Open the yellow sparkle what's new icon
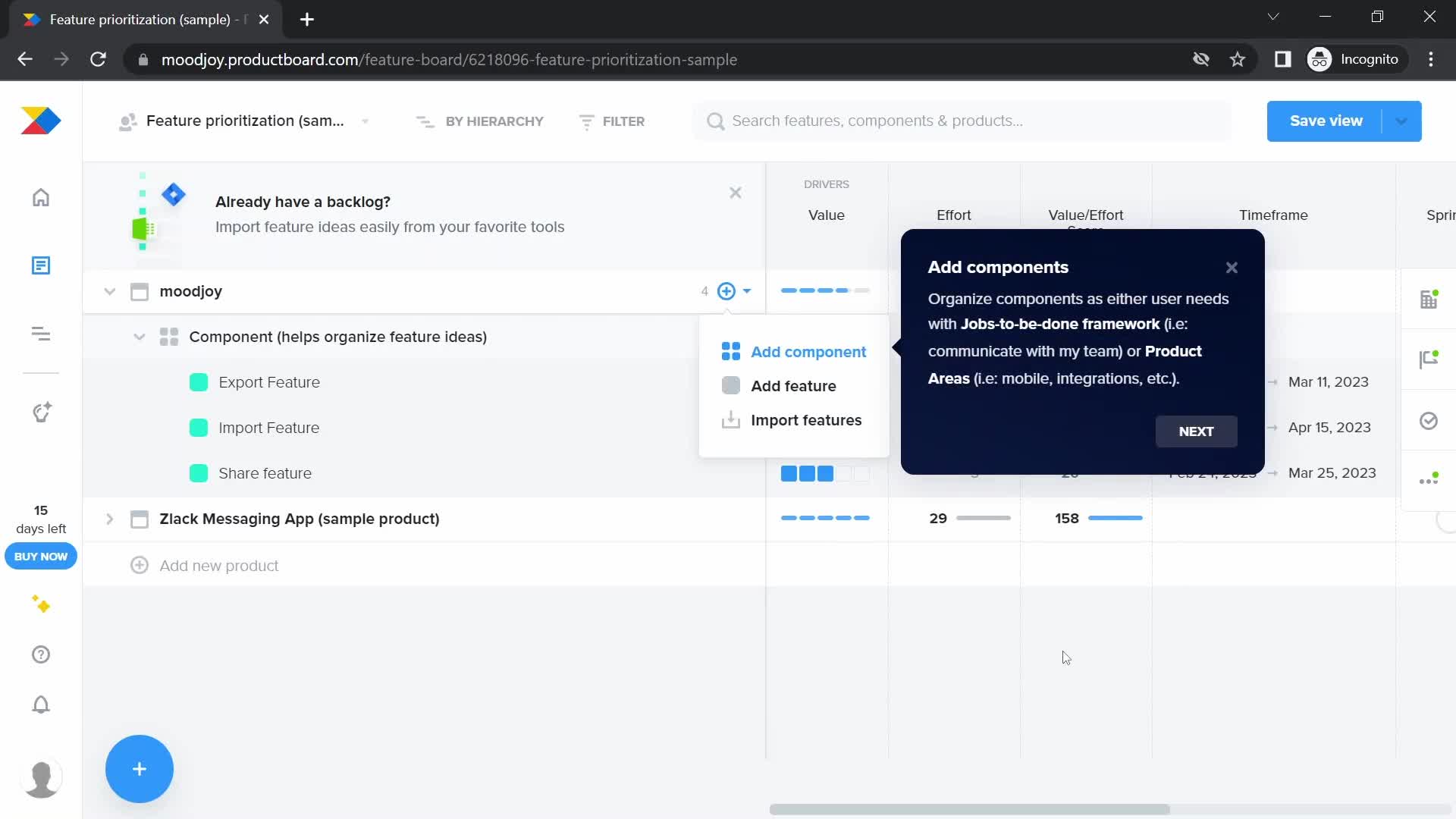 tap(41, 604)
